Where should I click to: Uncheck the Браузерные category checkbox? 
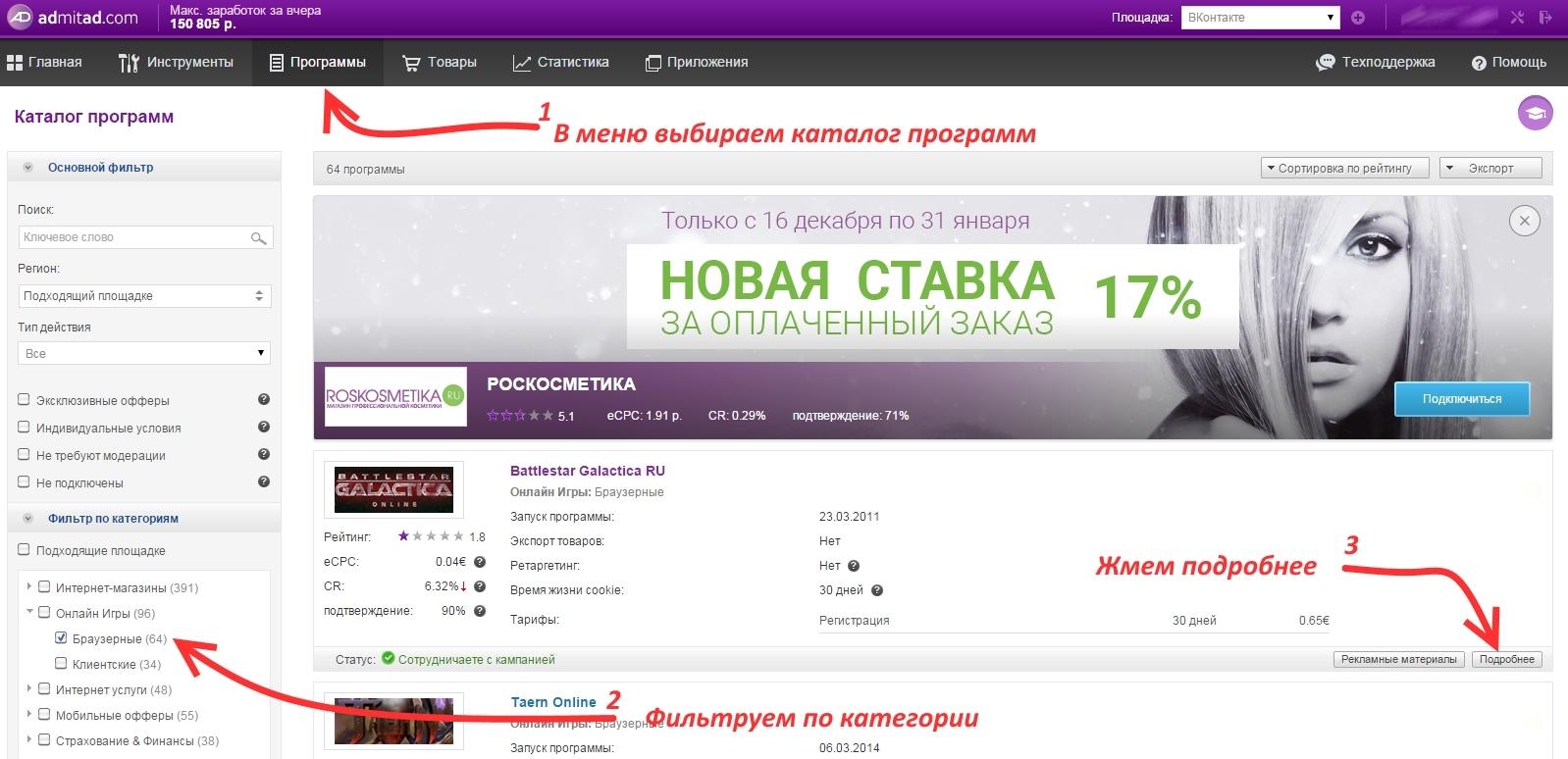pos(61,638)
